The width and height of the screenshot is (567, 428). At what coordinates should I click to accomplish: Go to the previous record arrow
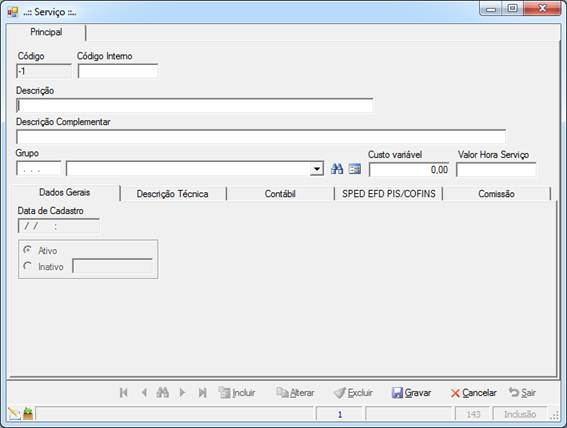144,393
